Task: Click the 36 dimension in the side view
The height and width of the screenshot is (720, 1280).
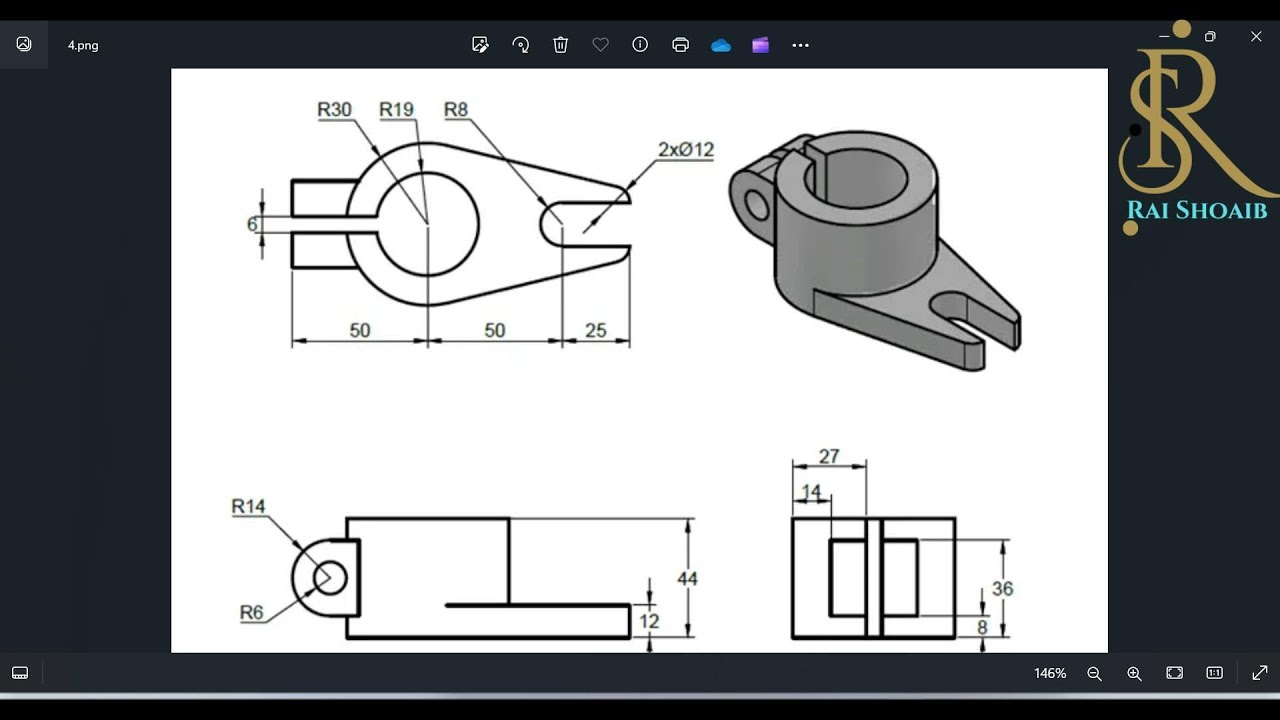Action: pyautogui.click(x=1002, y=589)
